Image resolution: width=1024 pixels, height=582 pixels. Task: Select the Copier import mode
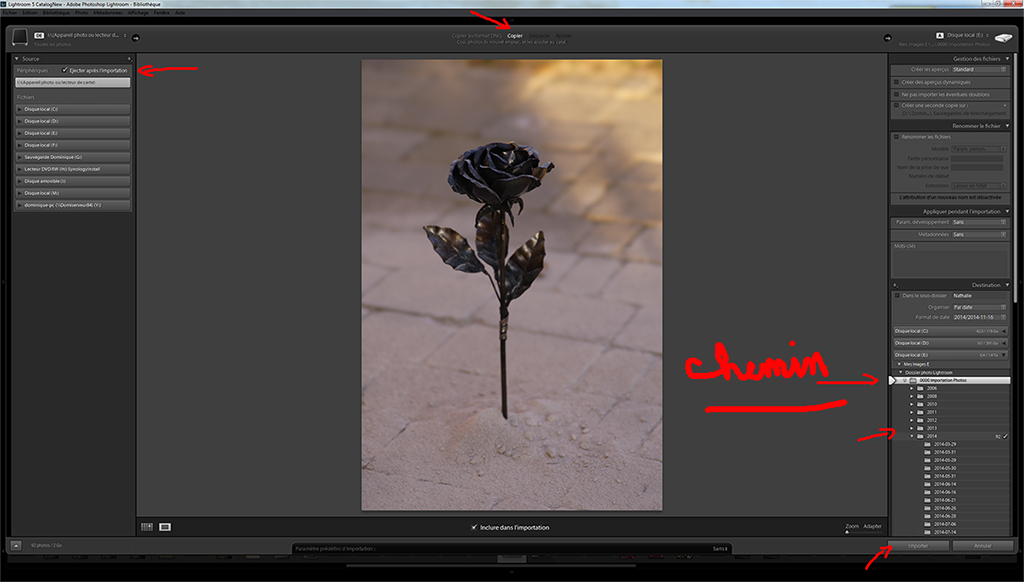point(515,35)
